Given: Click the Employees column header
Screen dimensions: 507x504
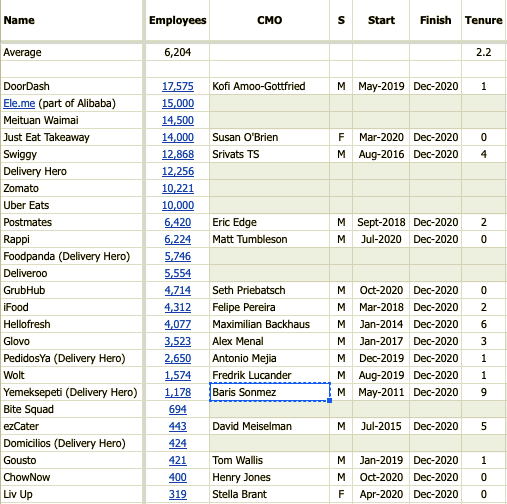Looking at the screenshot, I should (x=178, y=20).
